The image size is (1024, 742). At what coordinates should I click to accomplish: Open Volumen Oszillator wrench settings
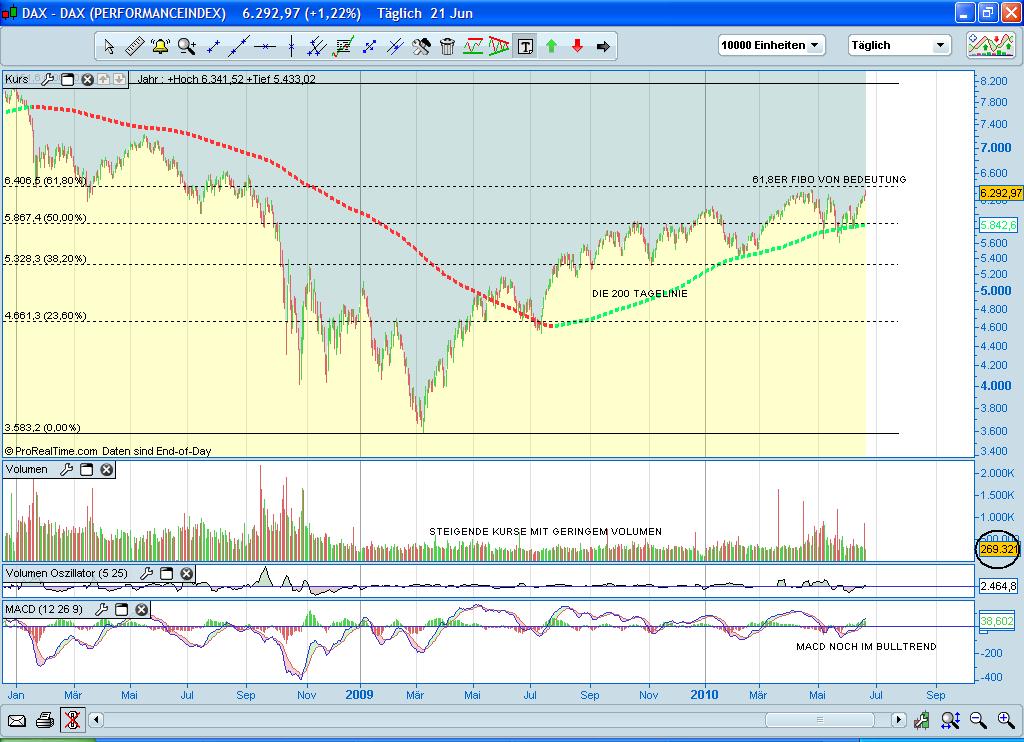(x=146, y=573)
